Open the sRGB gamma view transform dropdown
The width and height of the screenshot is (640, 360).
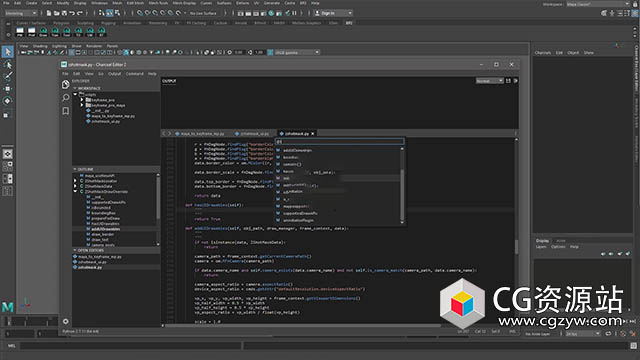point(297,52)
